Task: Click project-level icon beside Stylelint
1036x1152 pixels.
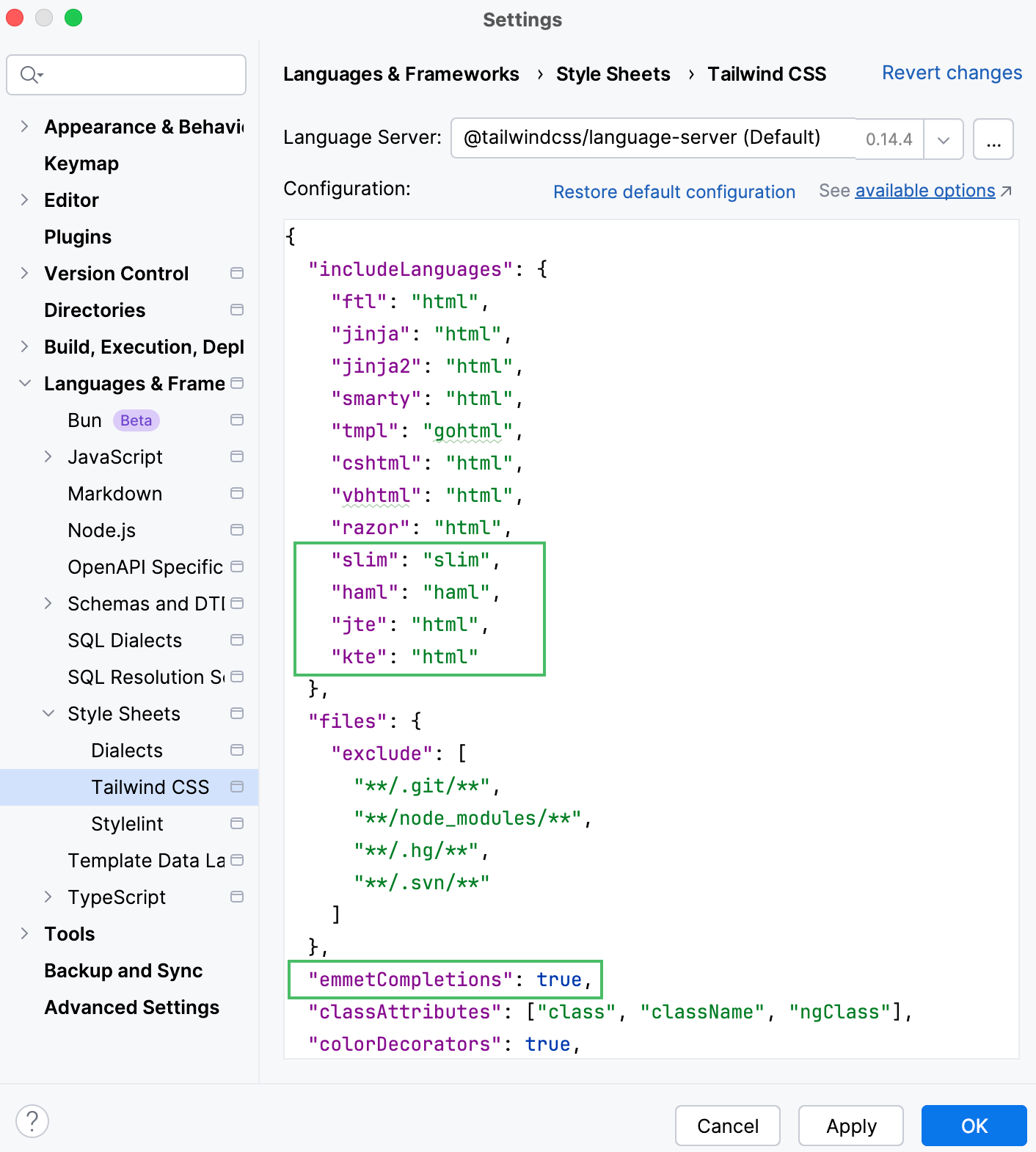Action: (237, 823)
